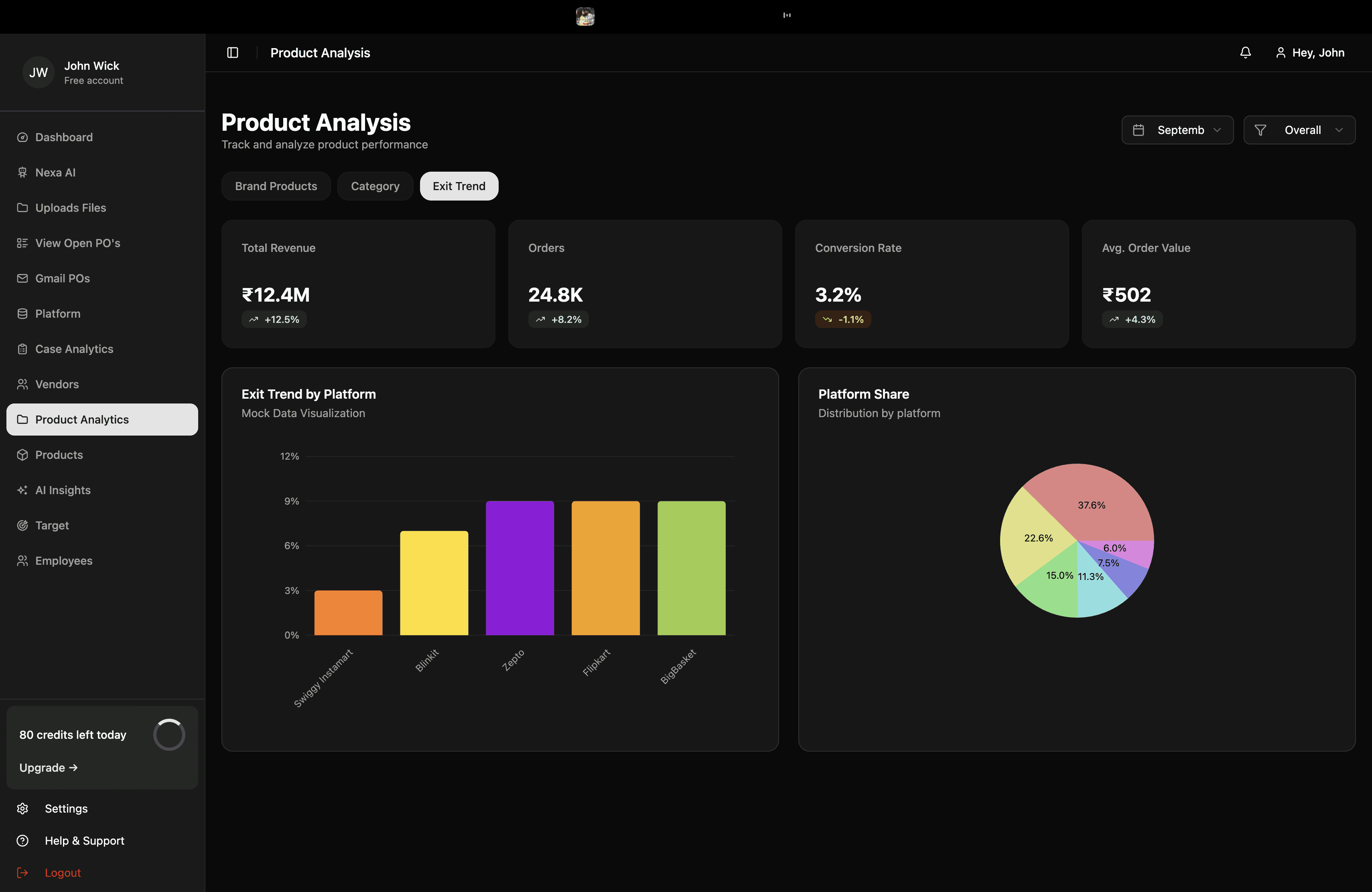1372x892 pixels.
Task: Switch to Category tab
Action: click(x=375, y=186)
